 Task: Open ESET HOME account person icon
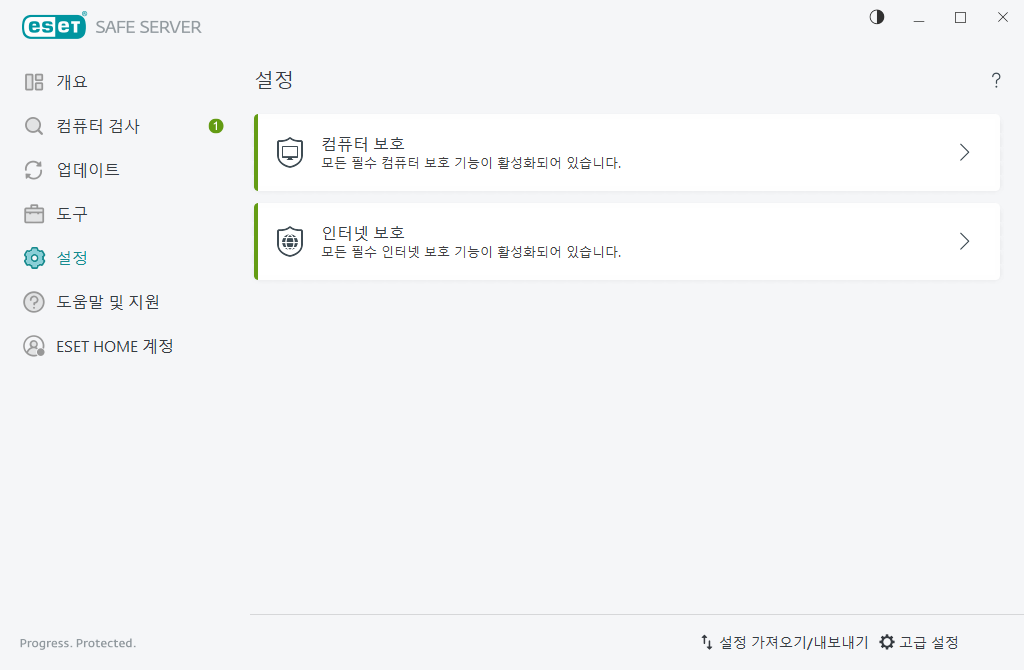click(33, 345)
